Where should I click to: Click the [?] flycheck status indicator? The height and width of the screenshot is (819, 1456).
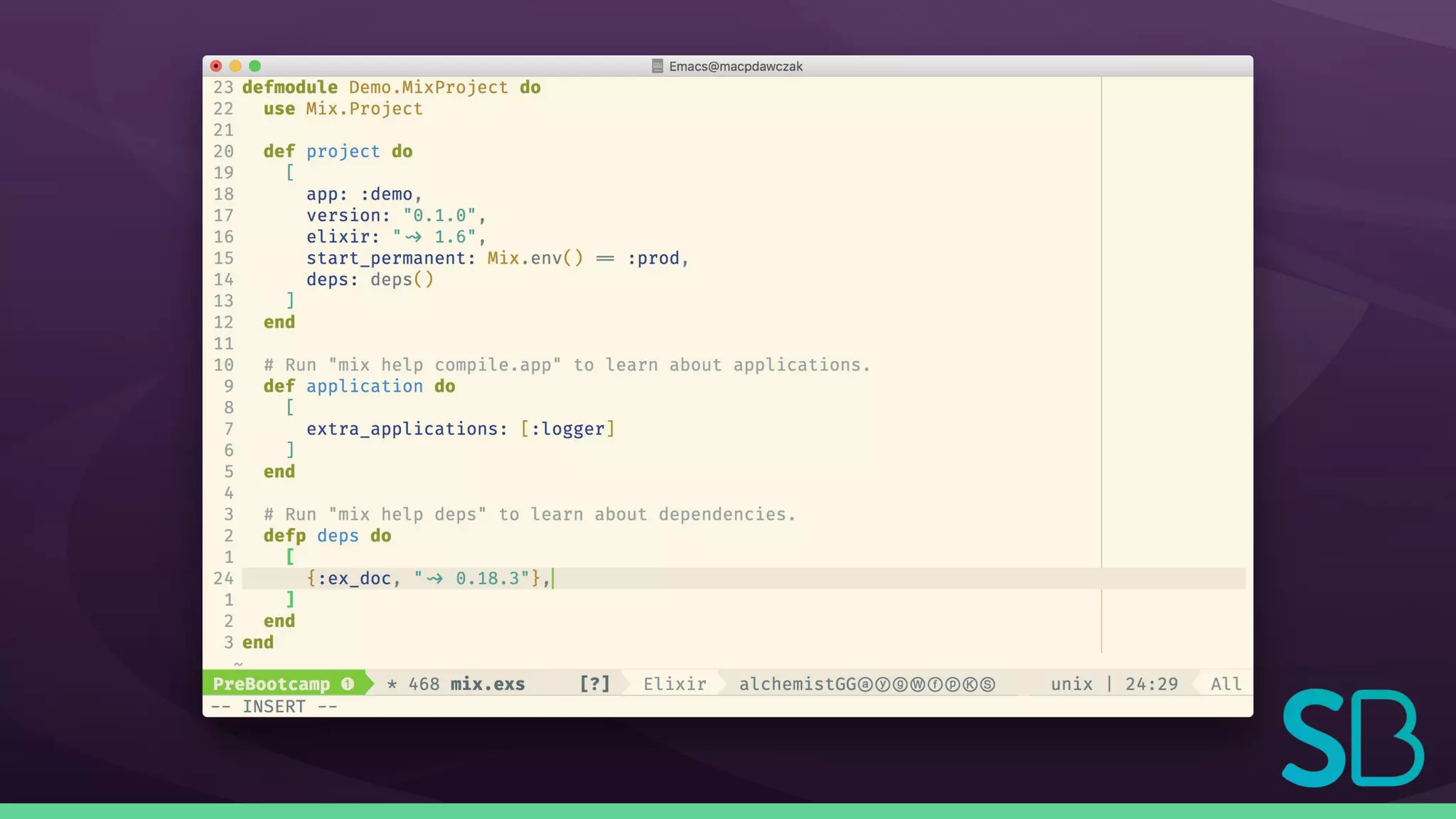click(594, 684)
